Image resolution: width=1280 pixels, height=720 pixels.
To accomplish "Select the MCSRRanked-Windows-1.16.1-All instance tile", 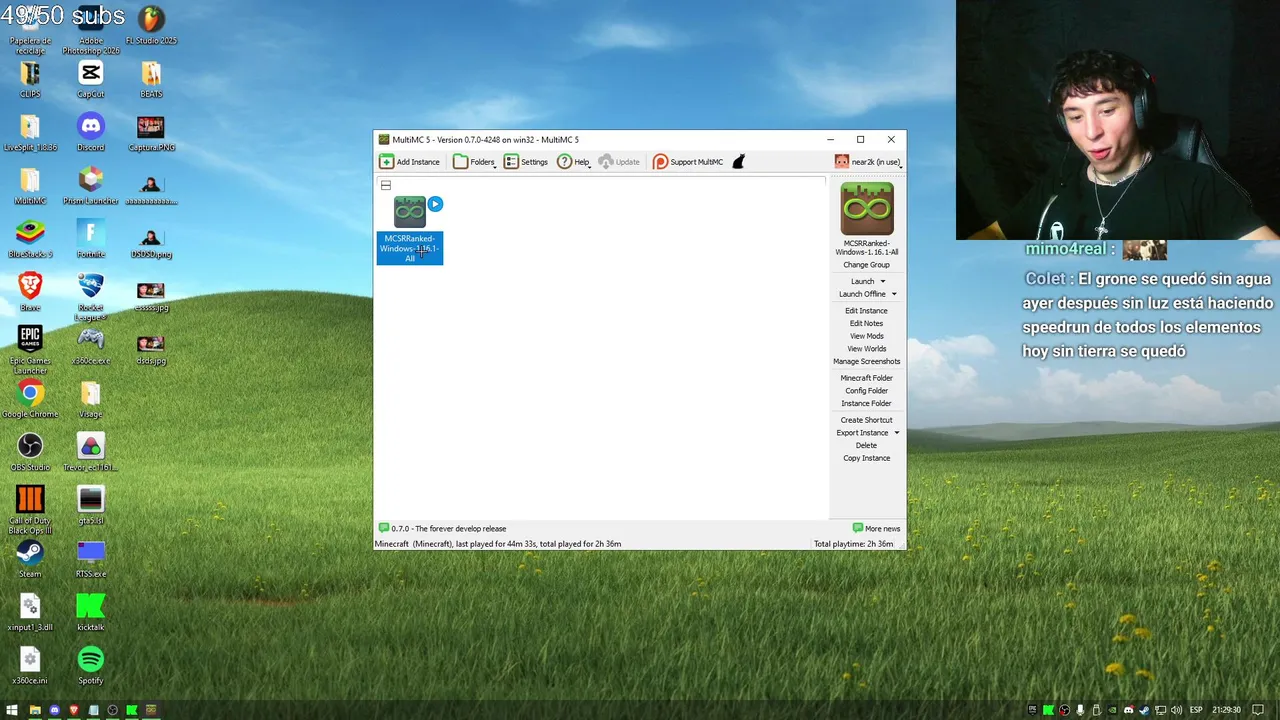I will 410,230.
